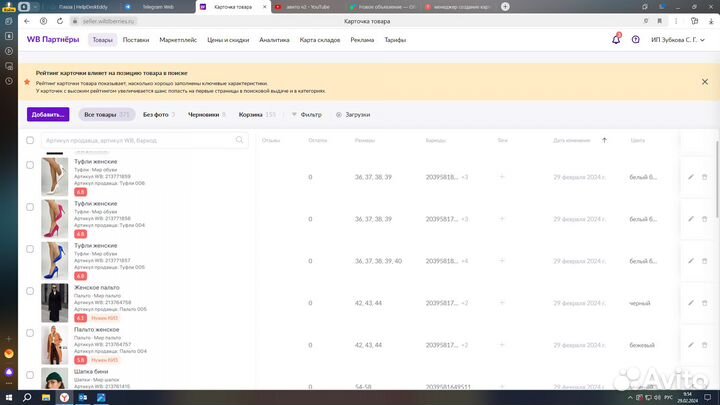Close the yellow rating info banner
Viewport: 720px width, 405px height.
tap(703, 82)
